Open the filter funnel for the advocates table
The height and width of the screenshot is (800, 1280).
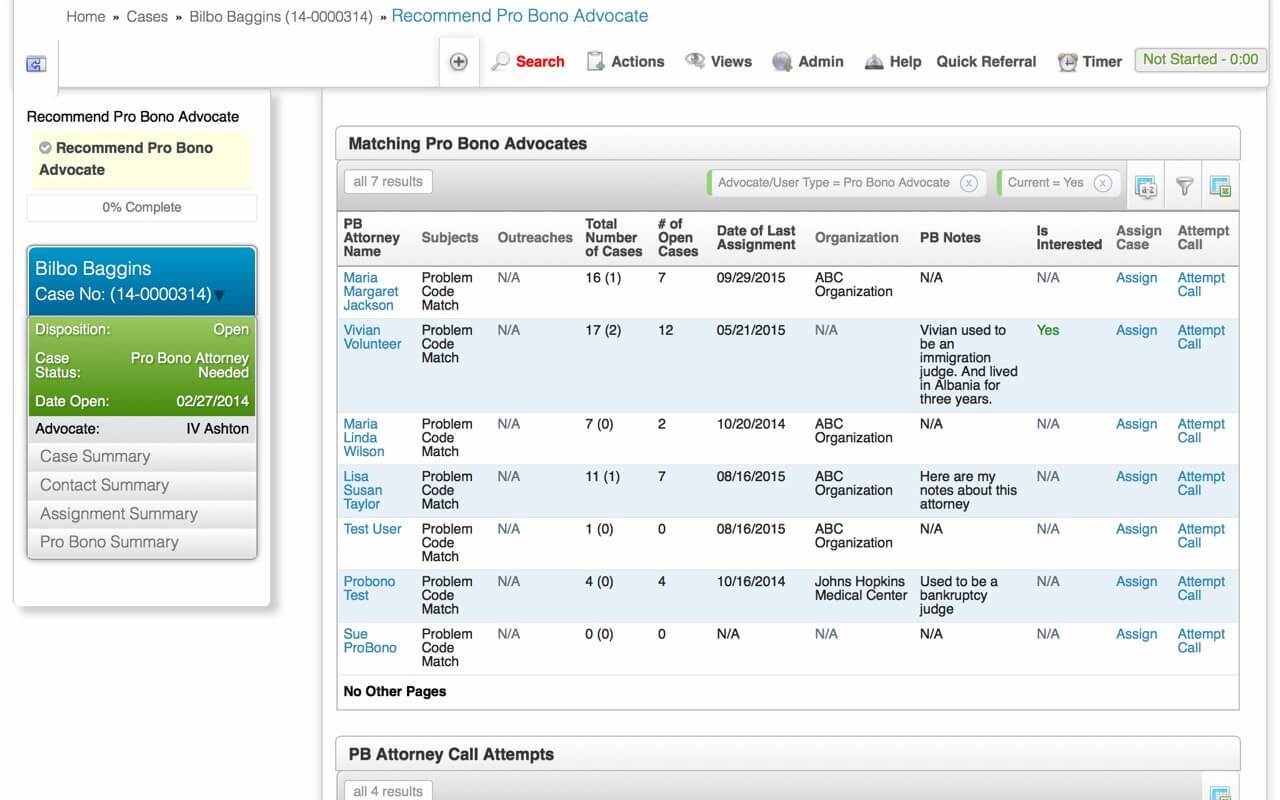point(1184,185)
